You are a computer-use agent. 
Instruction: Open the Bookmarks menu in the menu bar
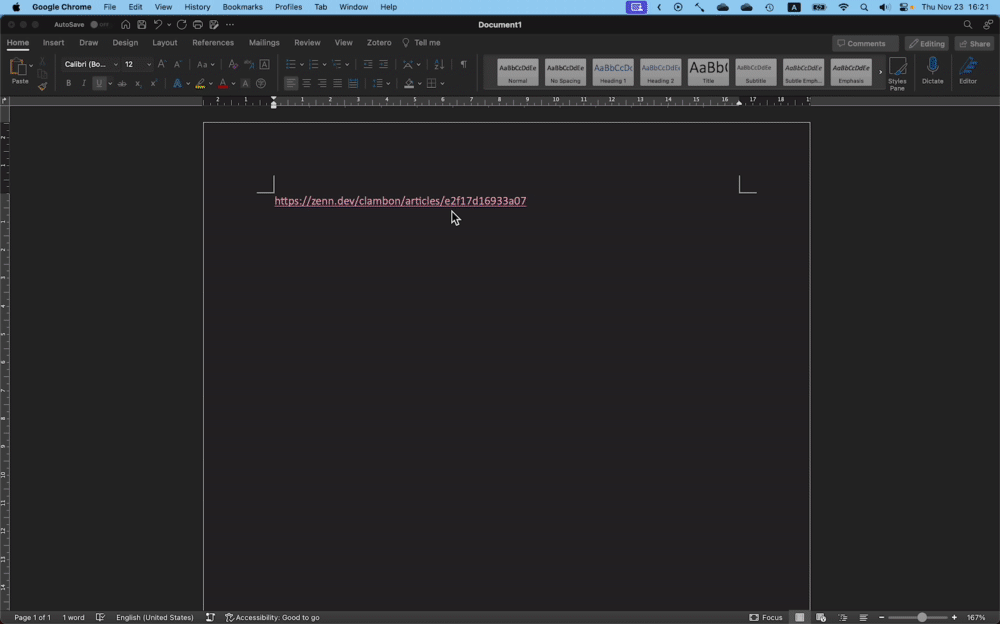click(242, 7)
